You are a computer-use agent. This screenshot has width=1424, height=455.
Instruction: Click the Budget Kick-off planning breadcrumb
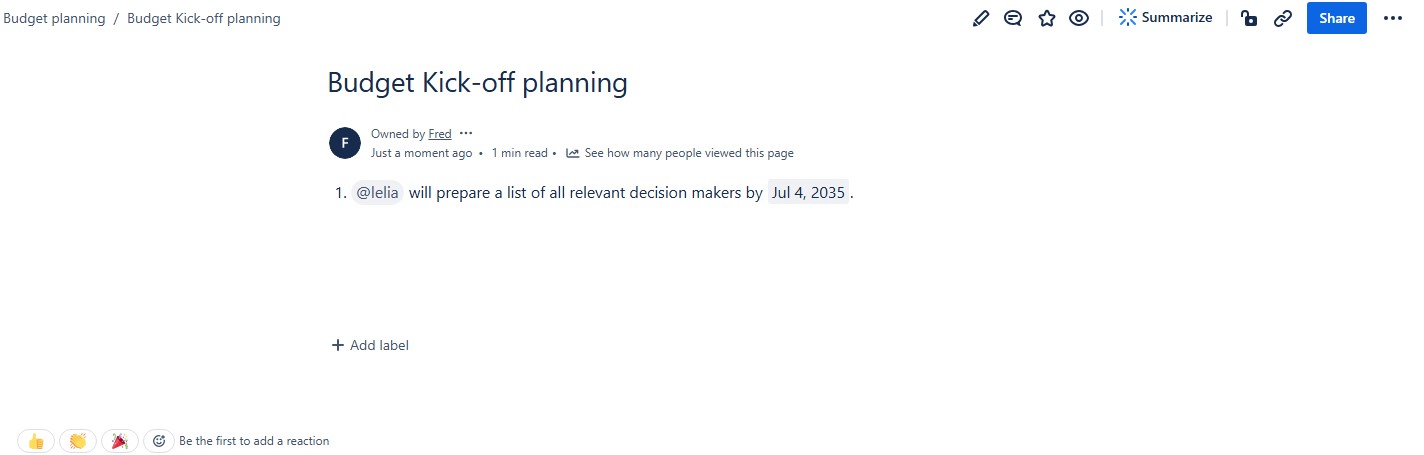point(204,19)
